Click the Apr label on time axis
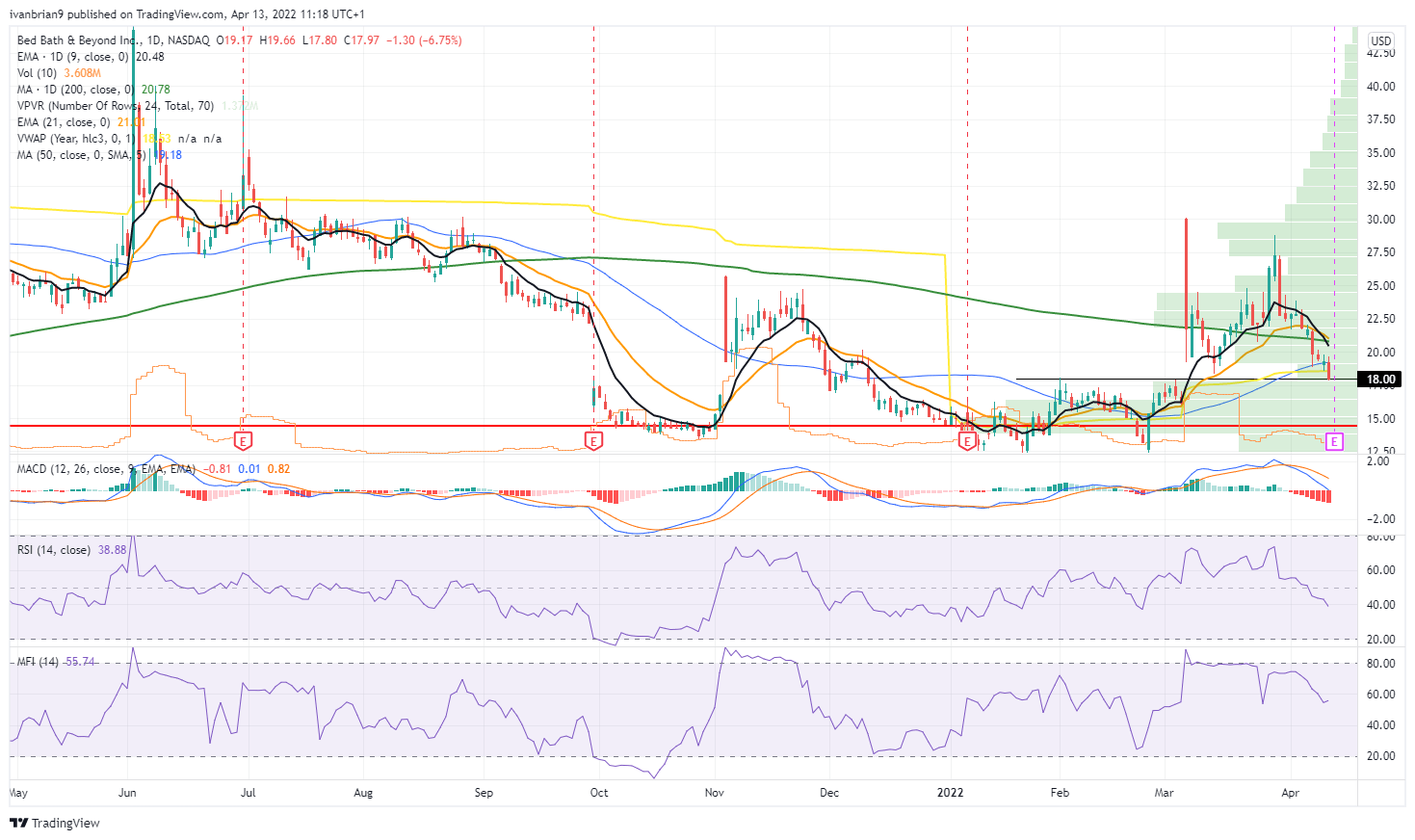The height and width of the screenshot is (840, 1415). pyautogui.click(x=1291, y=793)
